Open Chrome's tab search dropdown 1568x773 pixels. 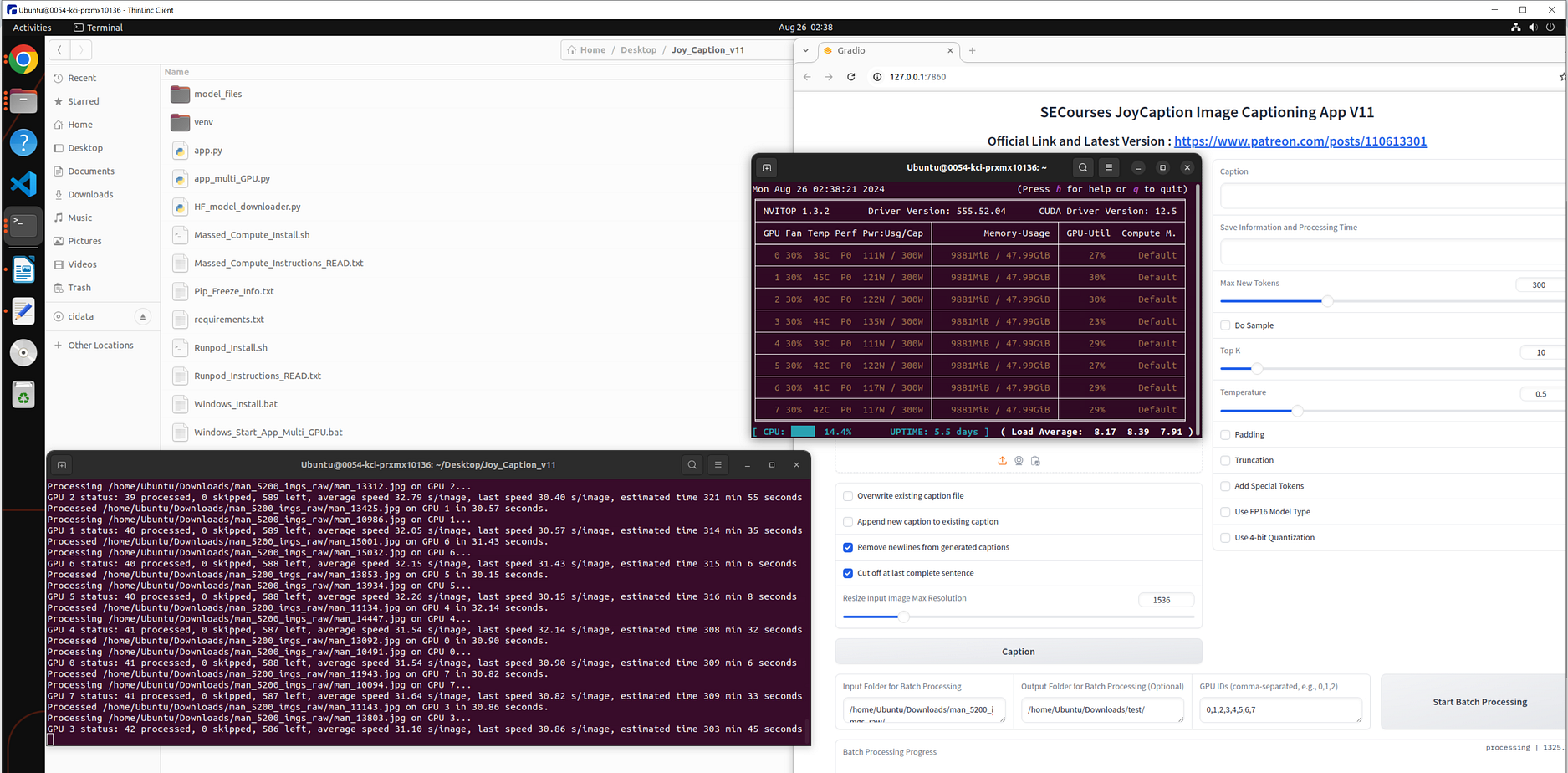coord(805,50)
